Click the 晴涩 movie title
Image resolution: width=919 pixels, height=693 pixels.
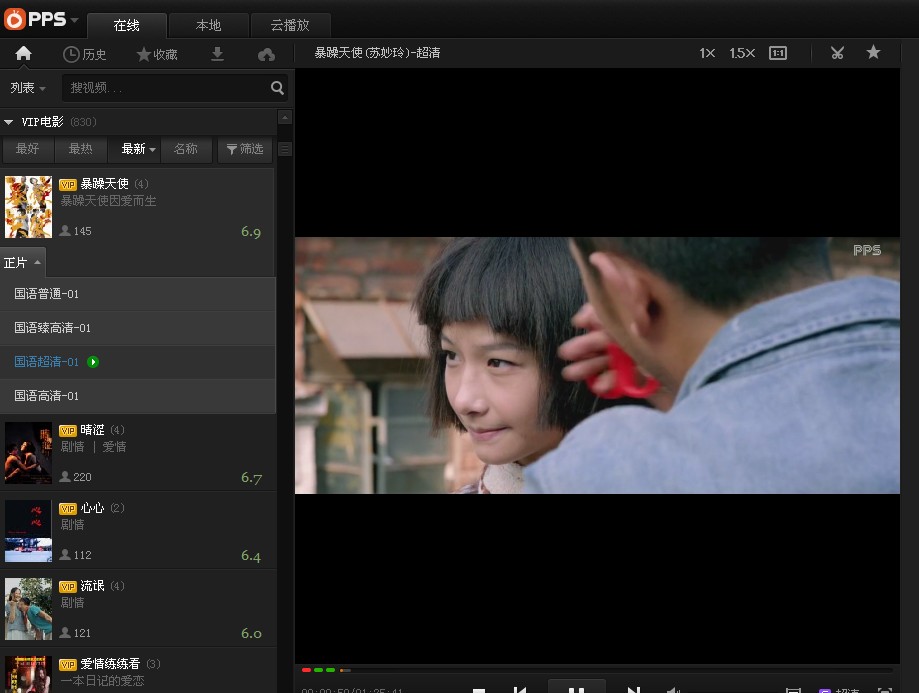[x=92, y=430]
